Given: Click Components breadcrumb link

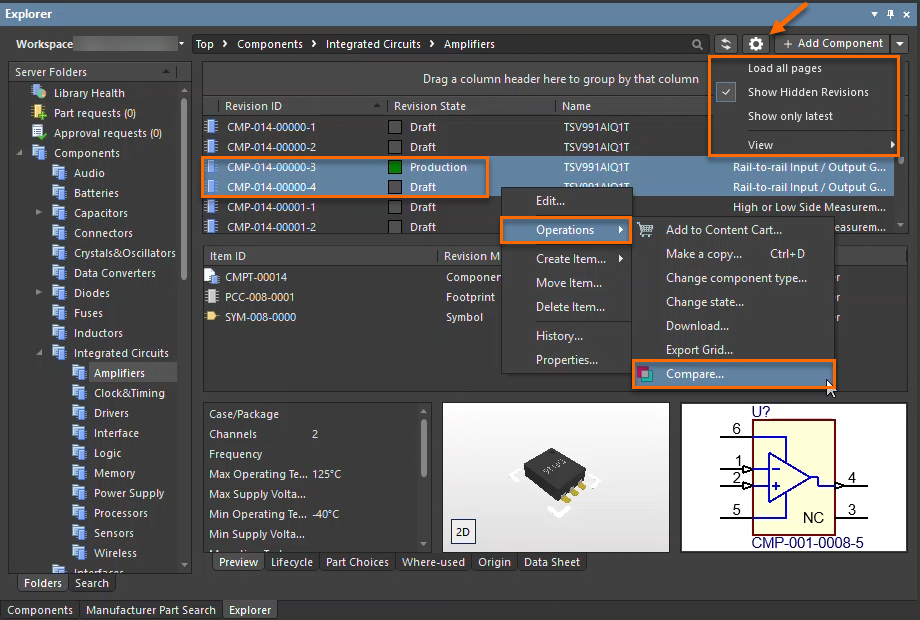Looking at the screenshot, I should [269, 44].
